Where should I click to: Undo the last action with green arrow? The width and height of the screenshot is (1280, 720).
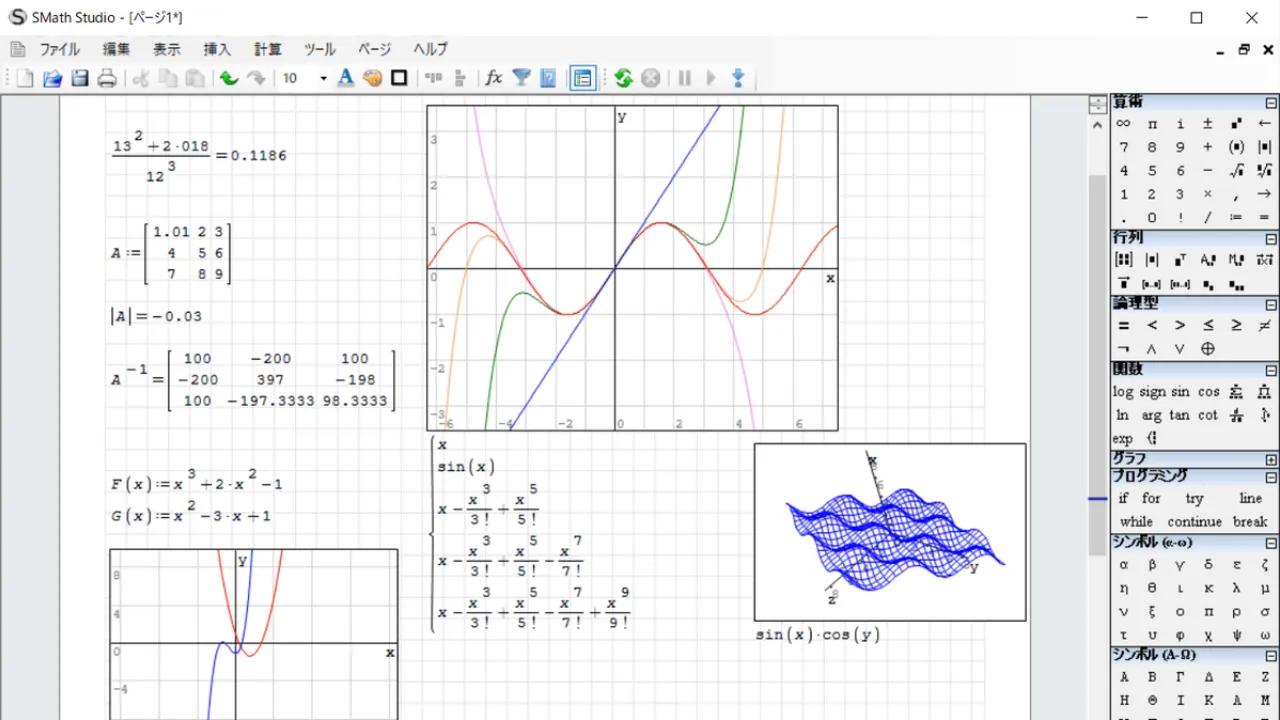(x=229, y=78)
